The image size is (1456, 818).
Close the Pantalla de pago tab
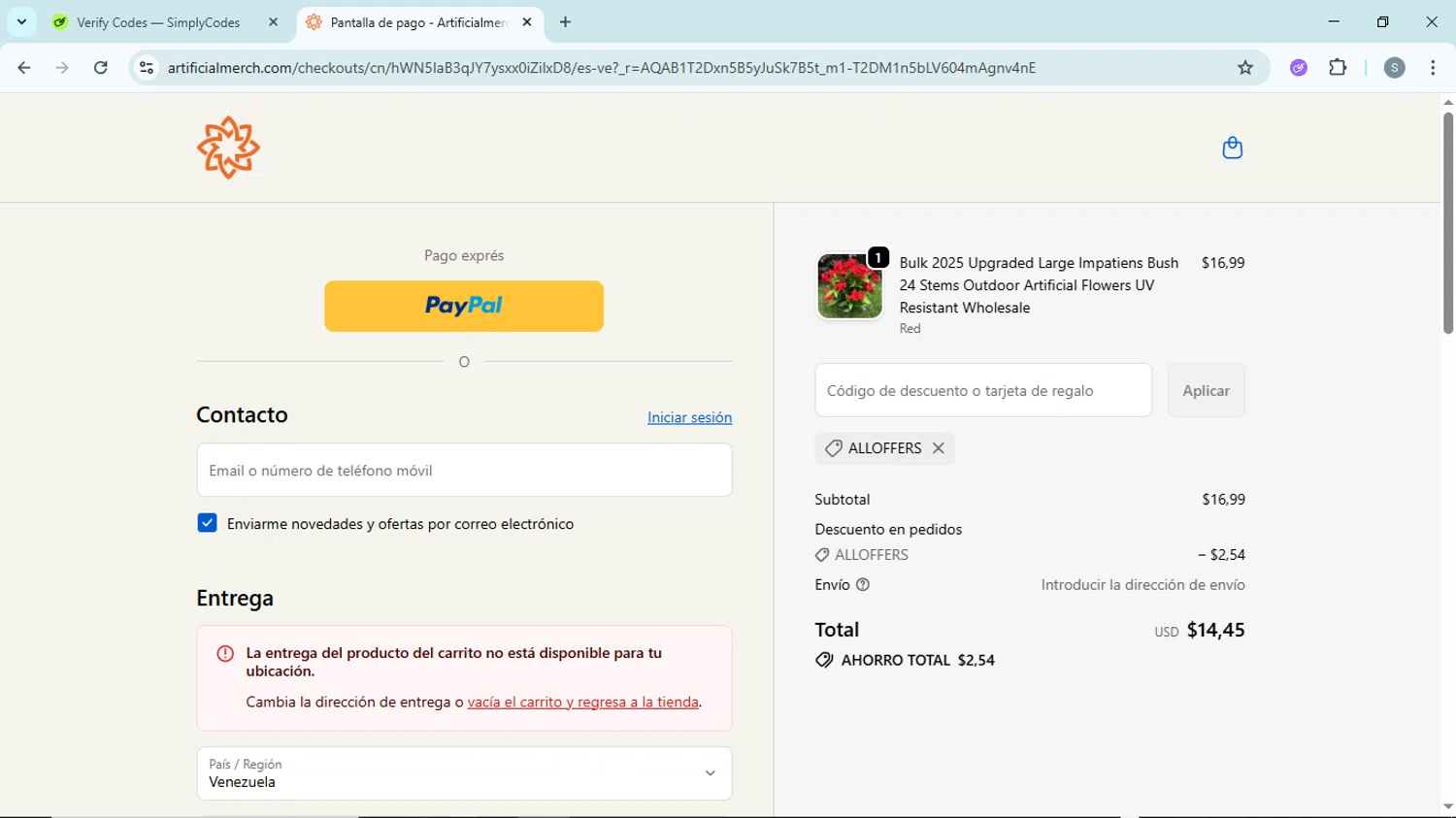[x=527, y=22]
